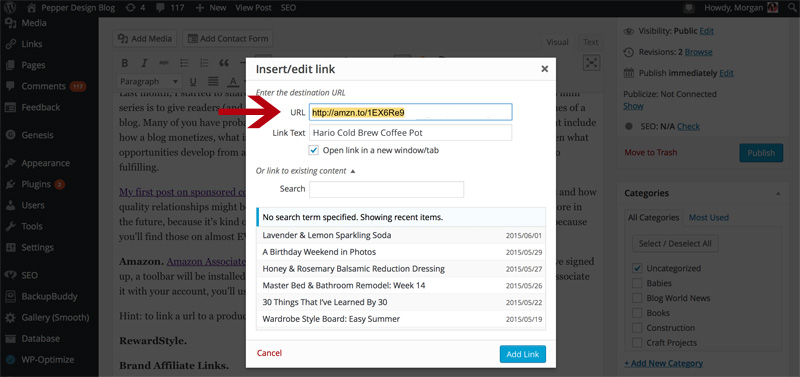The height and width of the screenshot is (377, 800).
Task: Visit Pepper Design Blog home
Action: pos(71,8)
